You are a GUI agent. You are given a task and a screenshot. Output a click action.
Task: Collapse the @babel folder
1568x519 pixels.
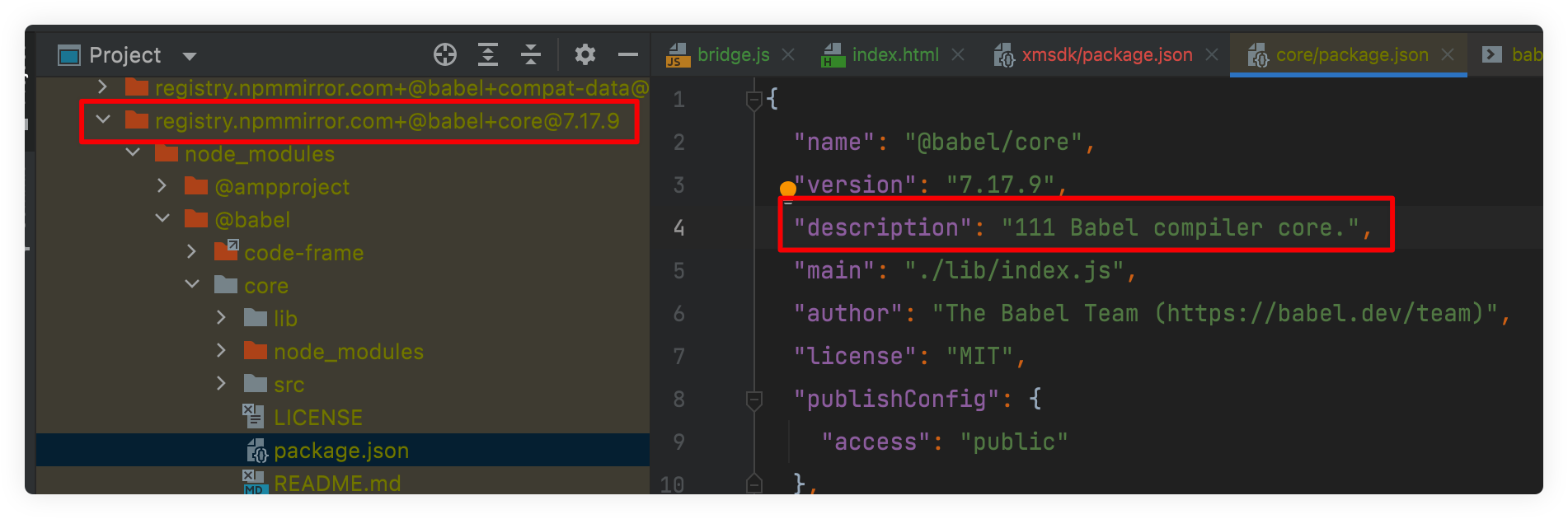click(162, 218)
